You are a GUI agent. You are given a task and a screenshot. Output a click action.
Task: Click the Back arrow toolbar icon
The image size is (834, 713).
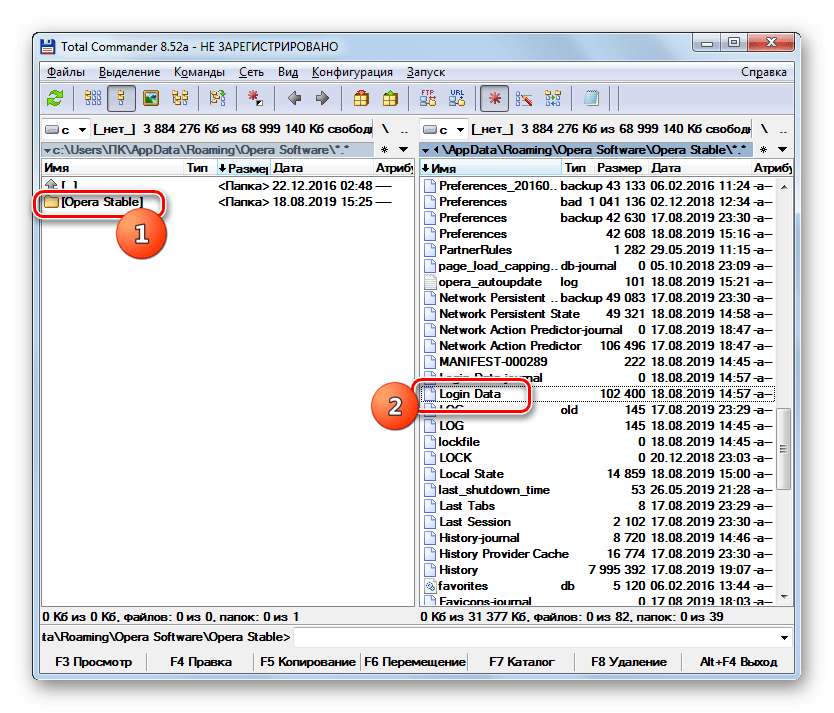tap(294, 98)
